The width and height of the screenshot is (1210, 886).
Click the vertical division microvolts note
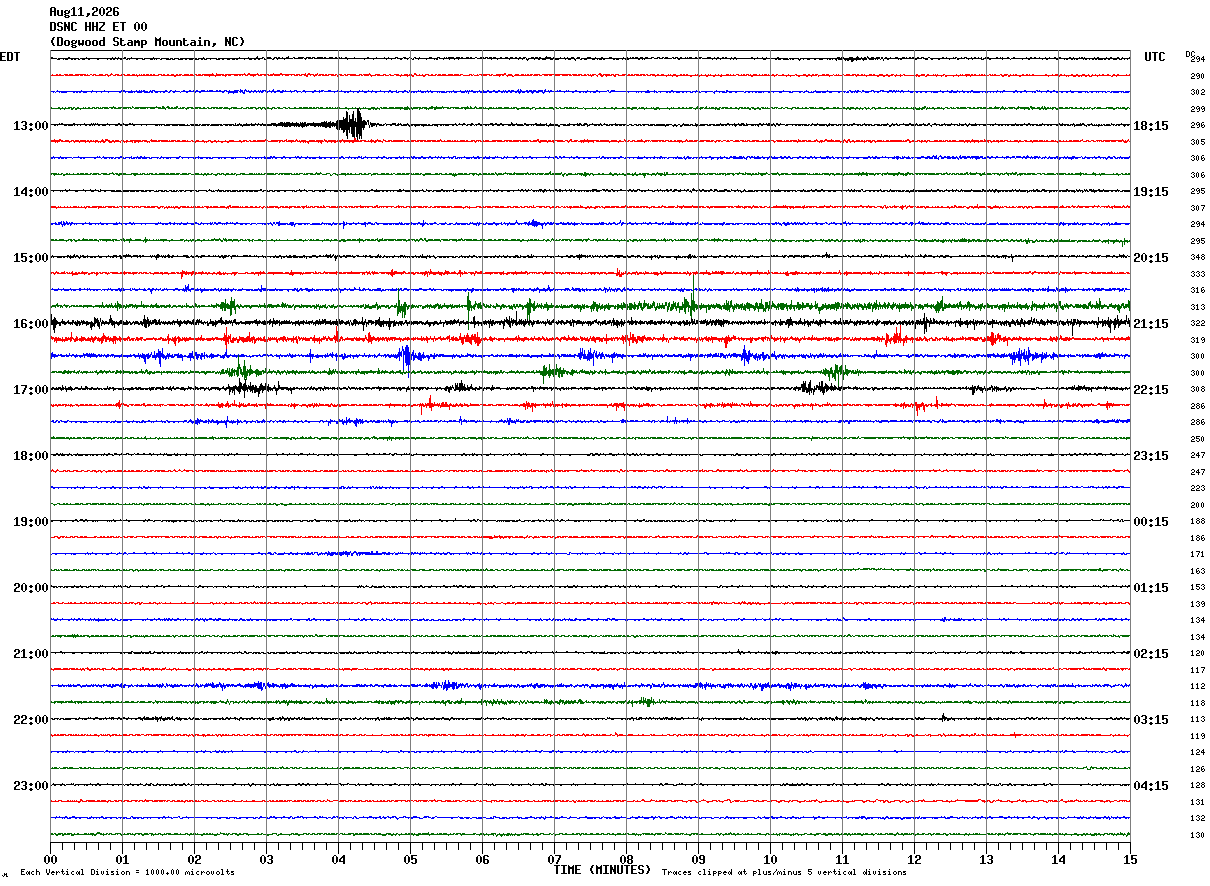(x=127, y=873)
